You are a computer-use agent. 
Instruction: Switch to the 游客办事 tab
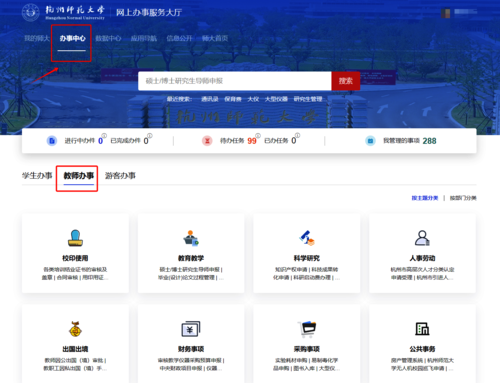click(120, 176)
